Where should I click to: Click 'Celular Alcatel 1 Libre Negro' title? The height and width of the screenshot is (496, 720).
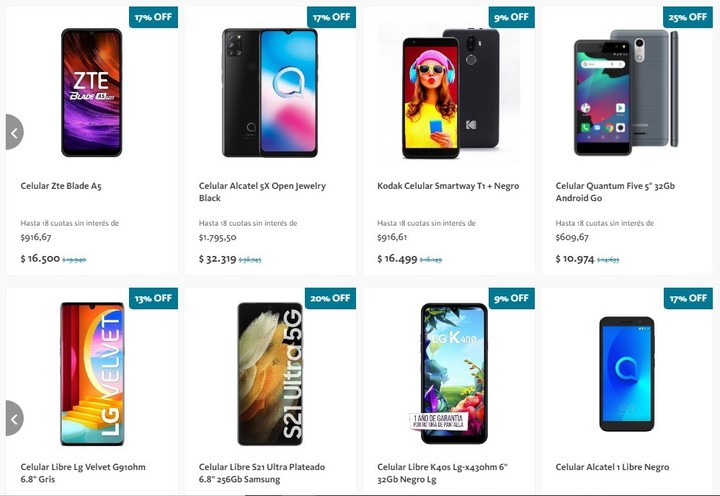tap(612, 467)
